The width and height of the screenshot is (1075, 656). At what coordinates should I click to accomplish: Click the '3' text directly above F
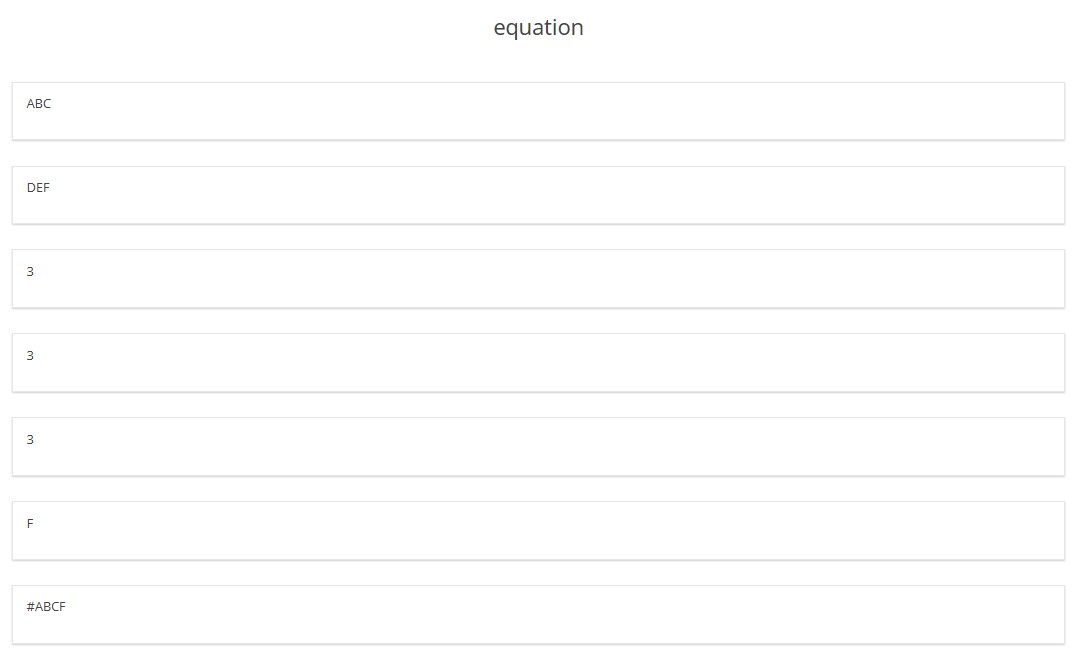tap(30, 440)
